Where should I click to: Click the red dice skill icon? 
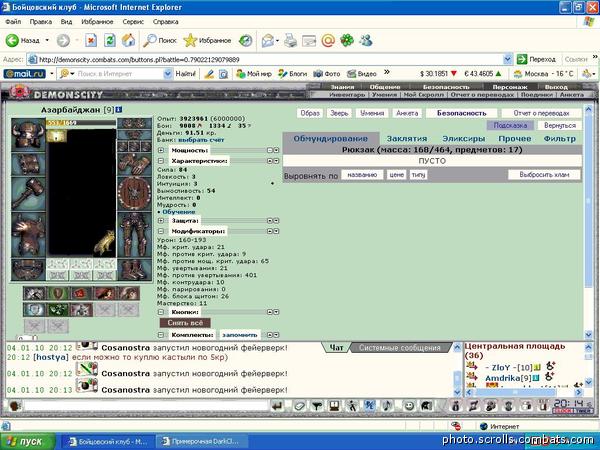[x=81, y=293]
